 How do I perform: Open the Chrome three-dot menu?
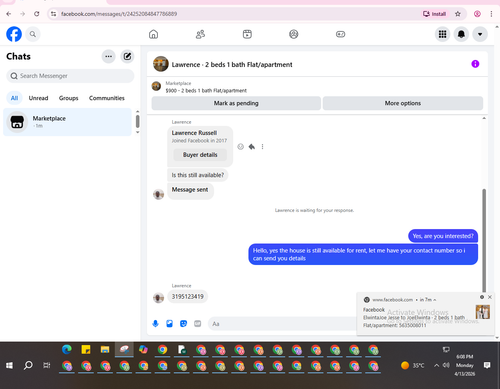coord(491,14)
